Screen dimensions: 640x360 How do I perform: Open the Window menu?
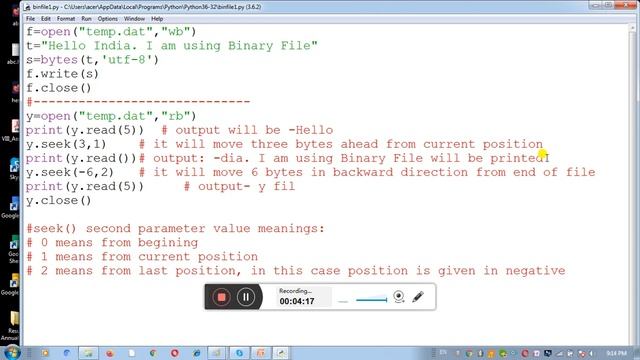pyautogui.click(x=134, y=19)
